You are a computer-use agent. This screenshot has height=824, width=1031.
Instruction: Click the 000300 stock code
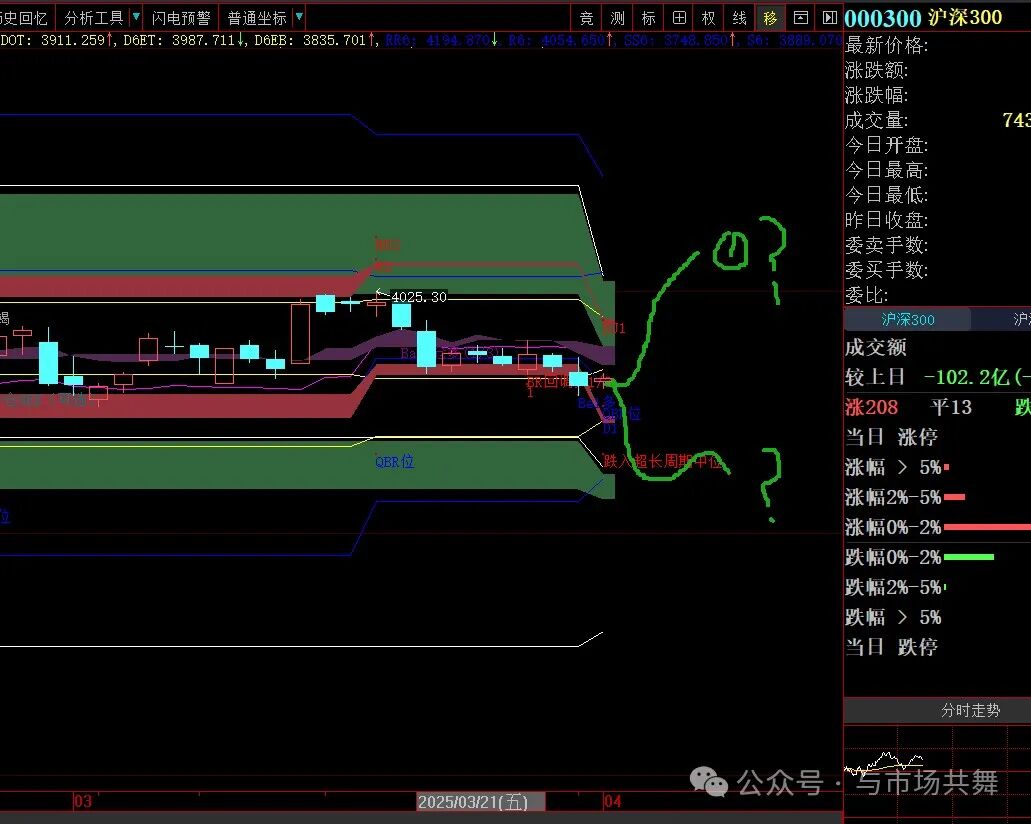[882, 18]
